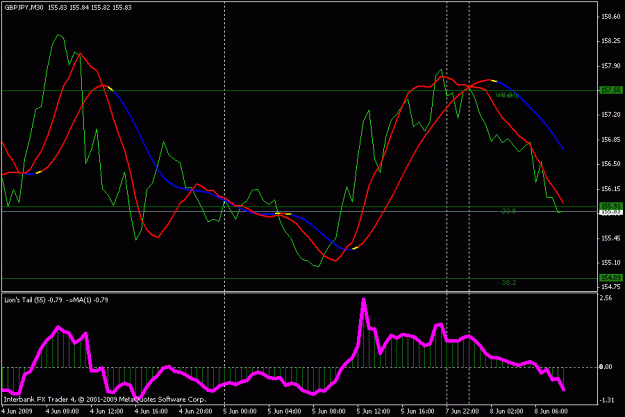The height and width of the screenshot is (417, 625).
Task: Click the 156.85 price axis label
Action: 612,140
